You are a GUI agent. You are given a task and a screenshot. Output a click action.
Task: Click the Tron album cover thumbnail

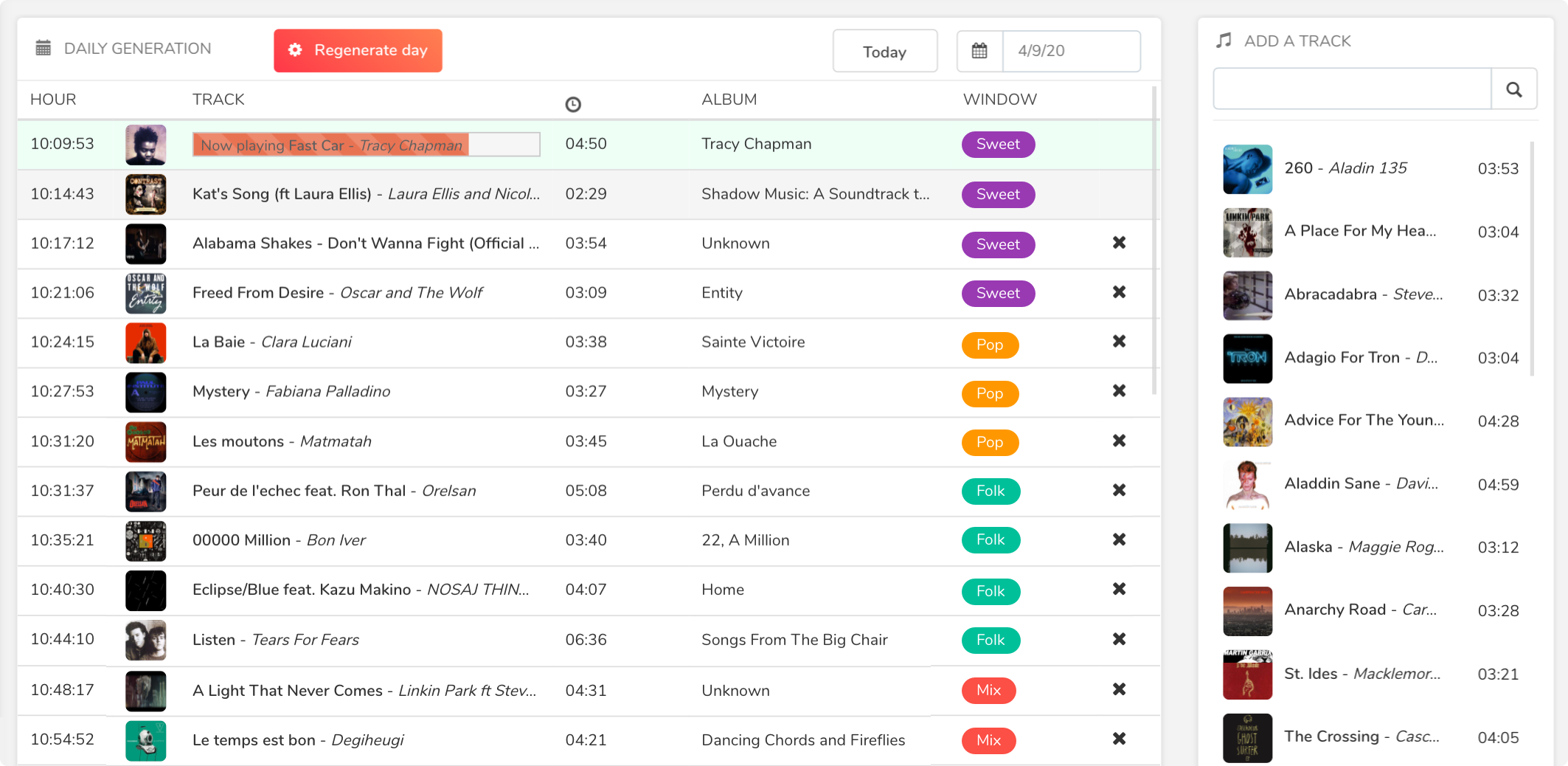tap(1247, 359)
